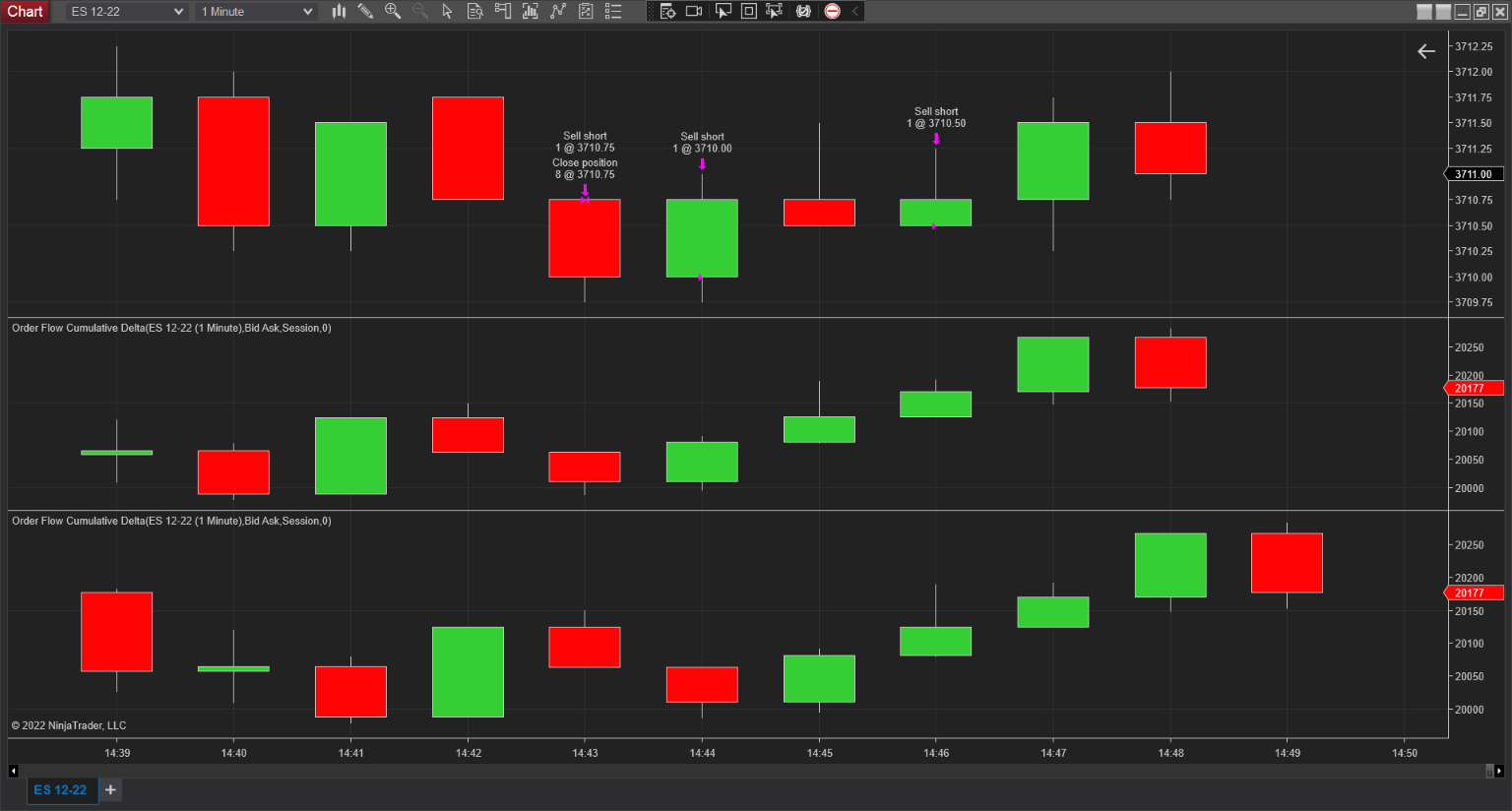Click the 14:47 green price candle

pos(1053,160)
